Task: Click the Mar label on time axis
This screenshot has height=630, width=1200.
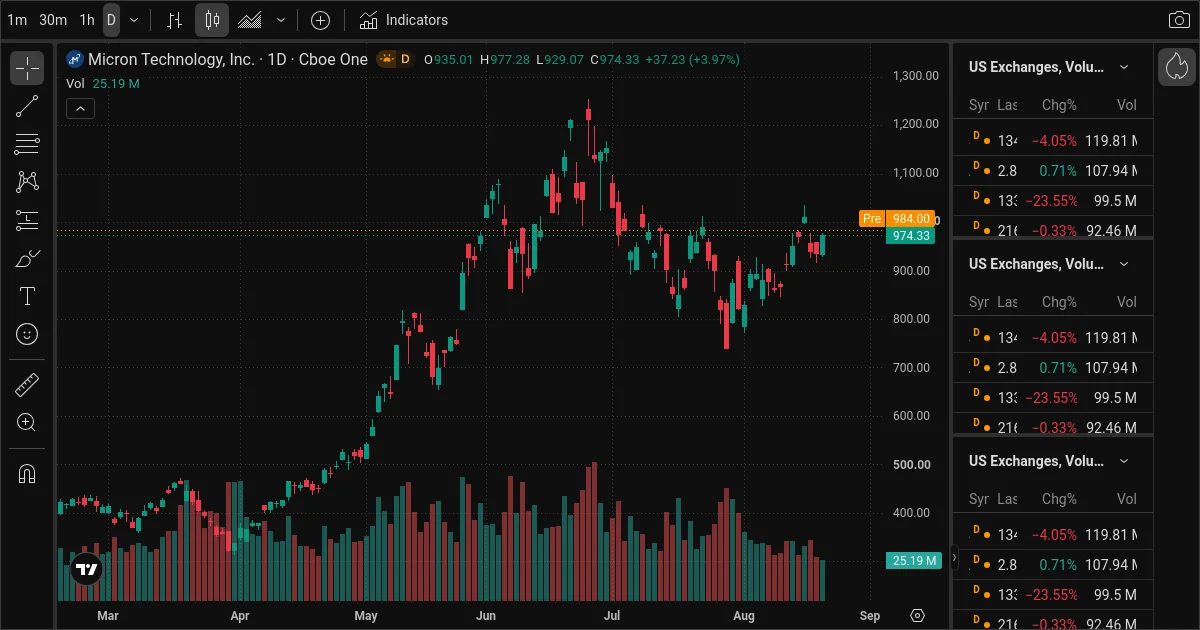Action: coord(107,616)
